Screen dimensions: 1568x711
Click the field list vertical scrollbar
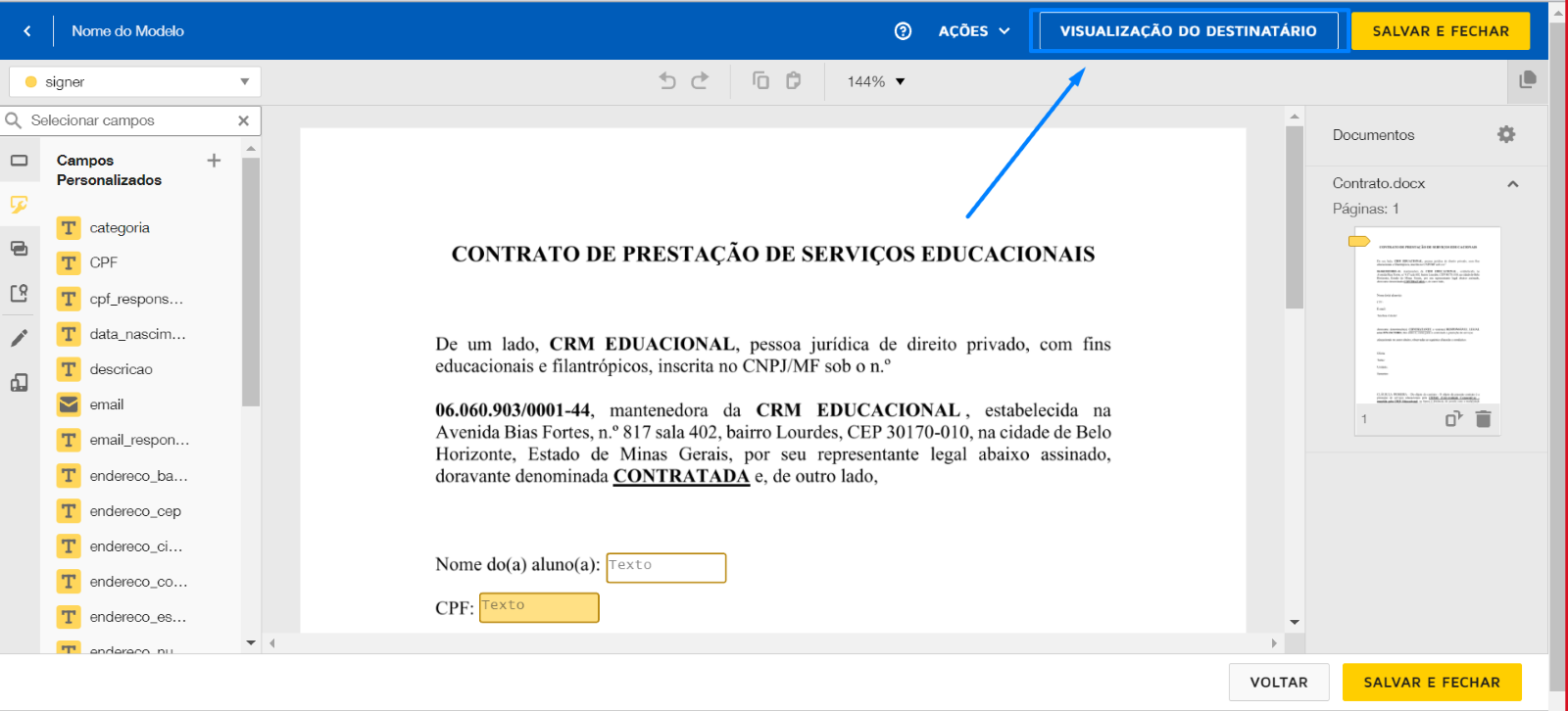(251, 282)
